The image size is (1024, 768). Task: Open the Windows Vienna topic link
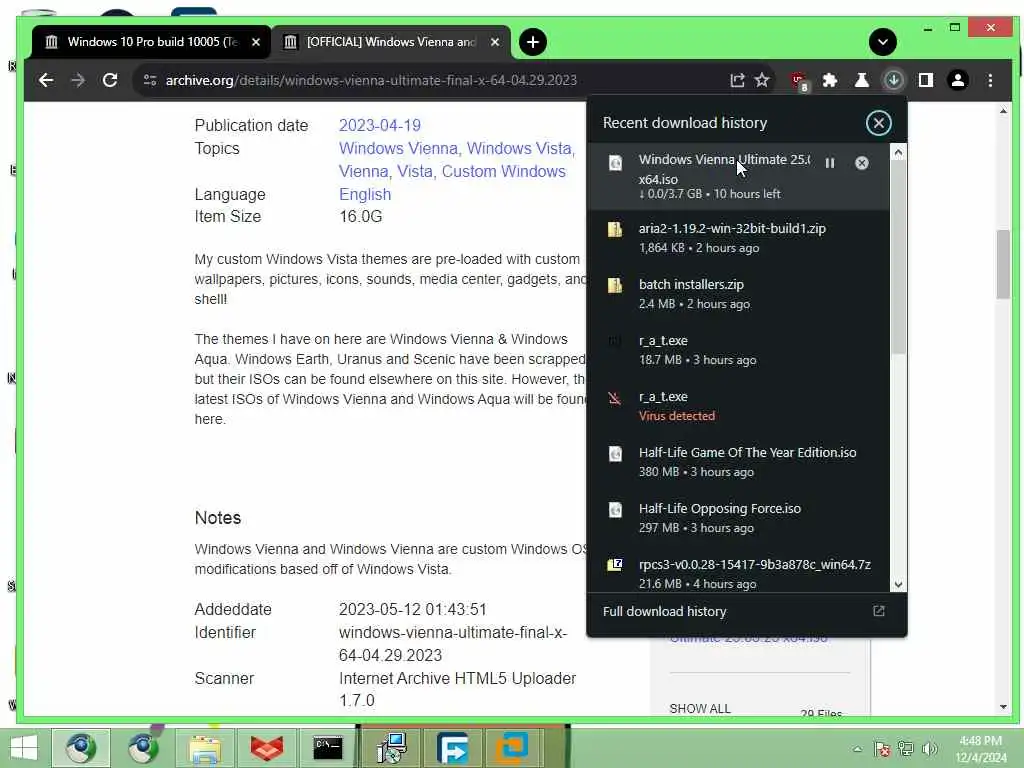(x=400, y=149)
